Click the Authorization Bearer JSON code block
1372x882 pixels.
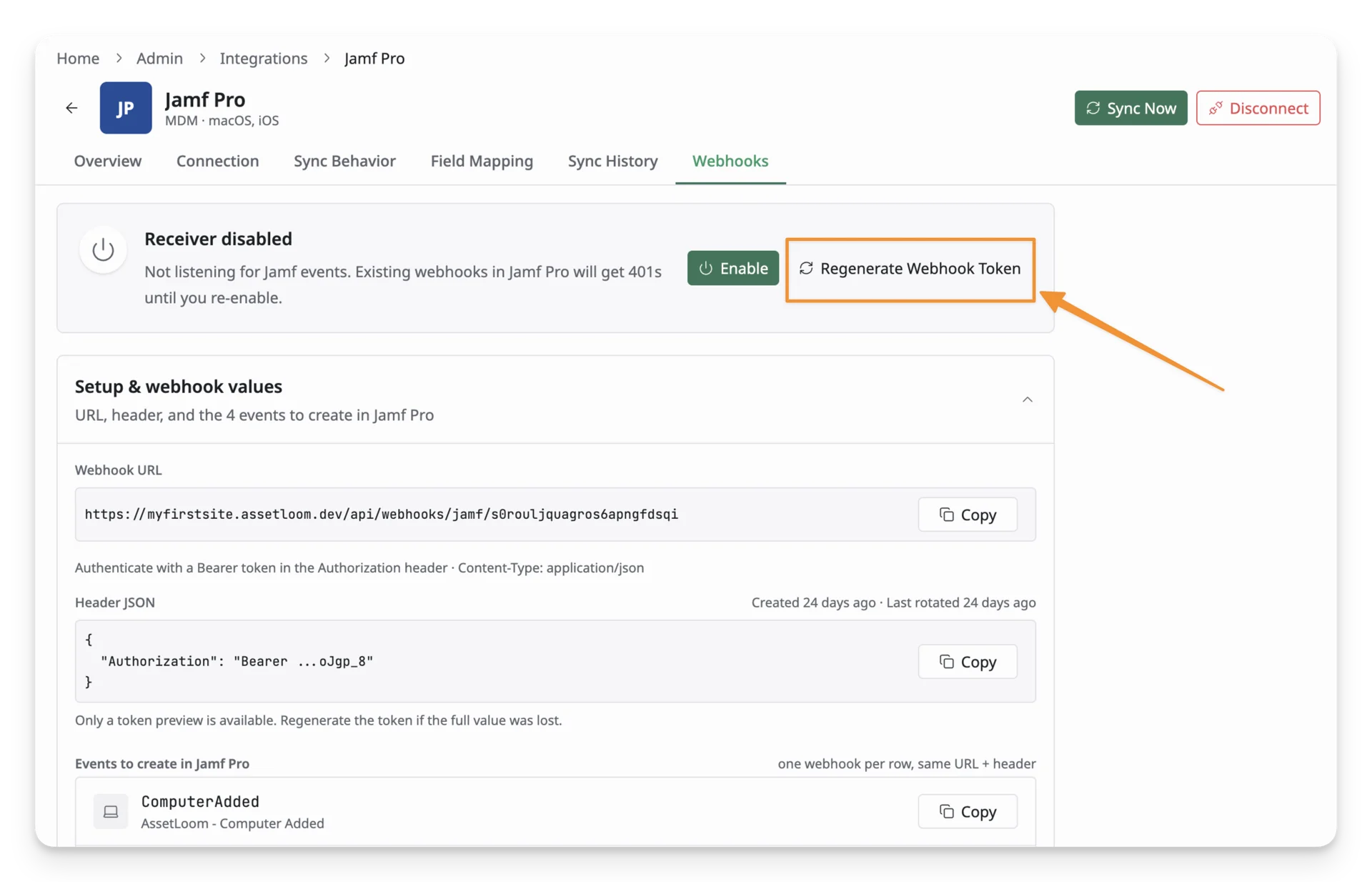tap(555, 661)
